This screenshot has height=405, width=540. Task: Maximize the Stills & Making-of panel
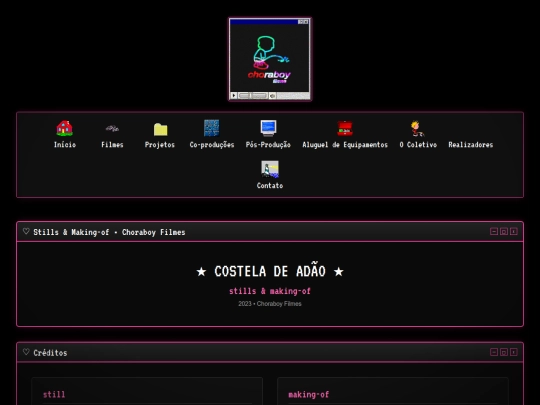click(x=504, y=231)
